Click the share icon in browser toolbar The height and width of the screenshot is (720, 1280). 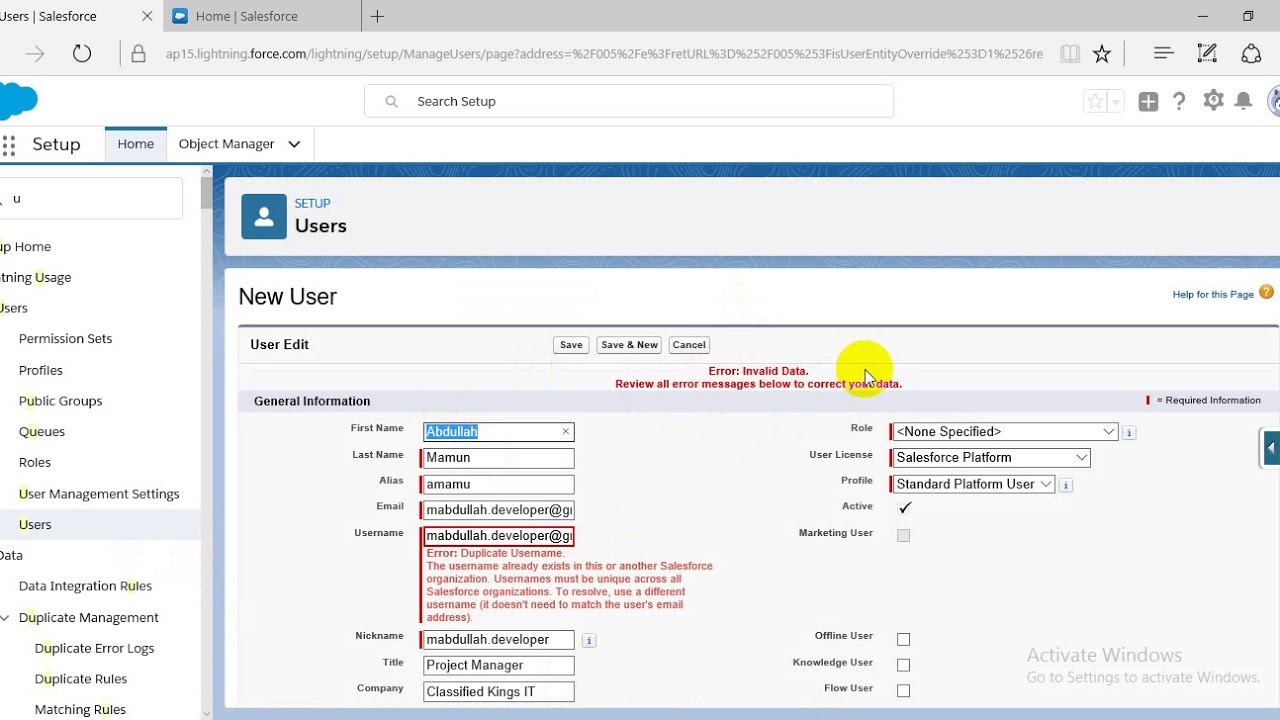(1251, 54)
